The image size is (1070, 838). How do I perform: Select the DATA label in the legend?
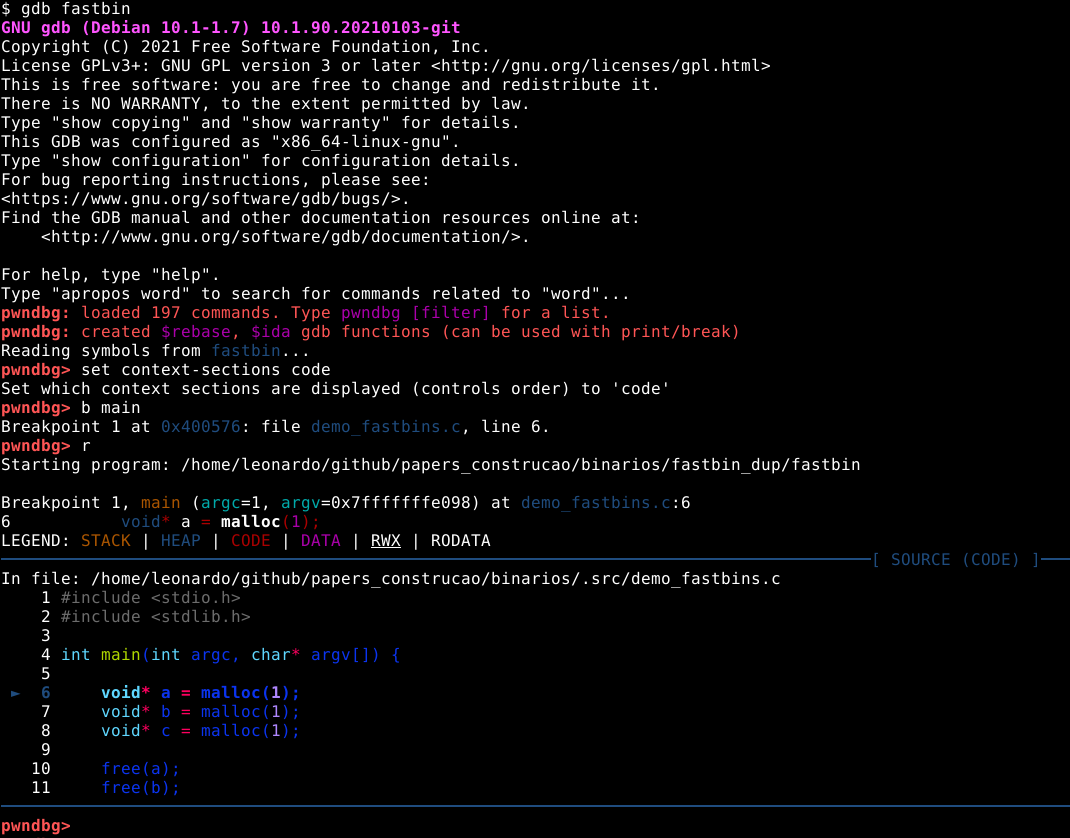(x=320, y=540)
